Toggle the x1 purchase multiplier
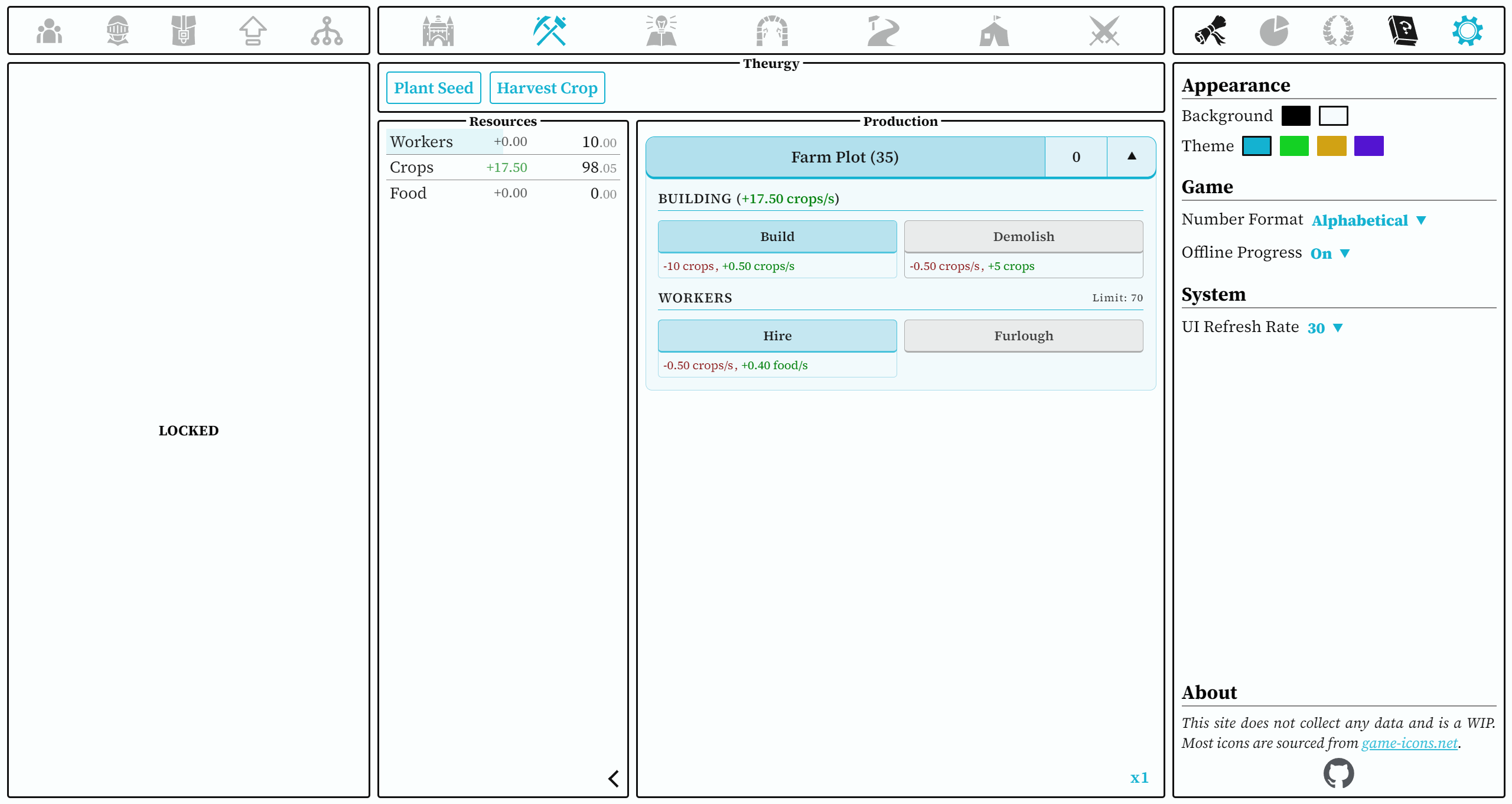The height and width of the screenshot is (804, 1512). 1139,777
